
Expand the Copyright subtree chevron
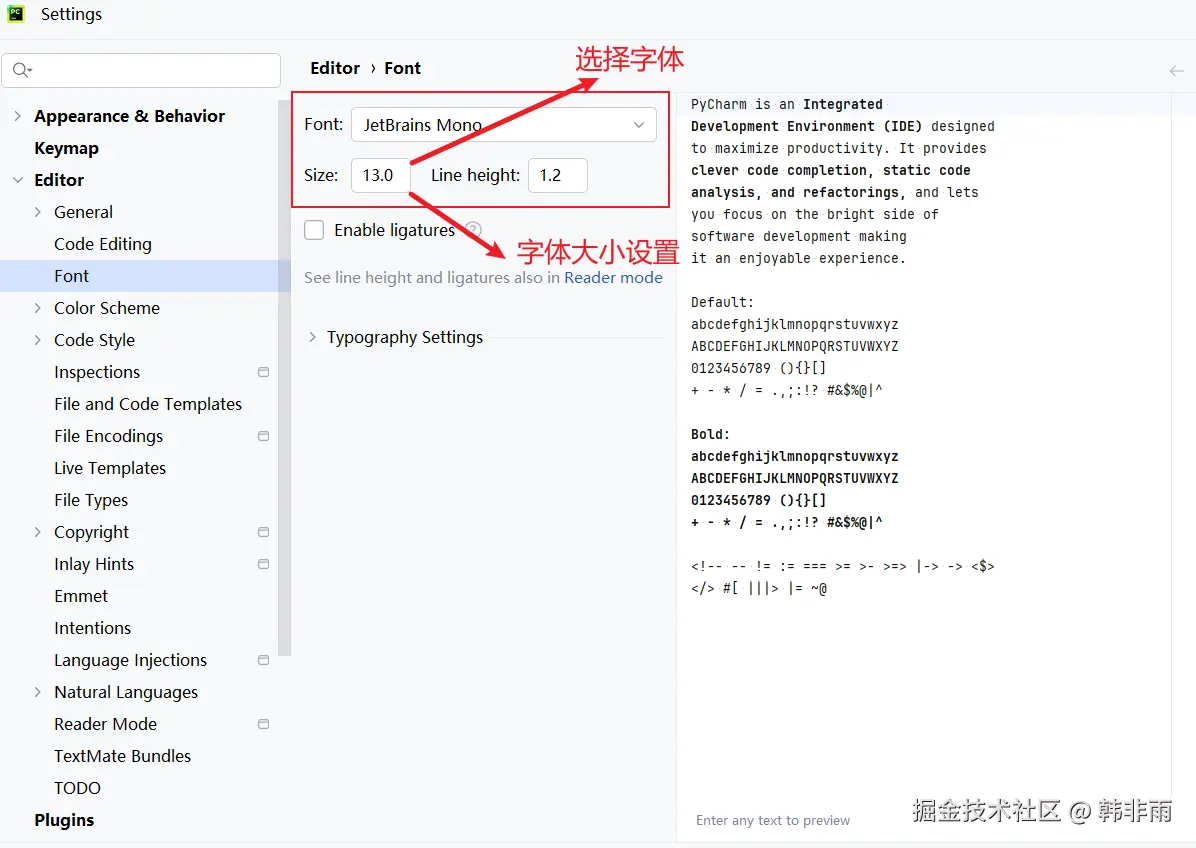37,532
